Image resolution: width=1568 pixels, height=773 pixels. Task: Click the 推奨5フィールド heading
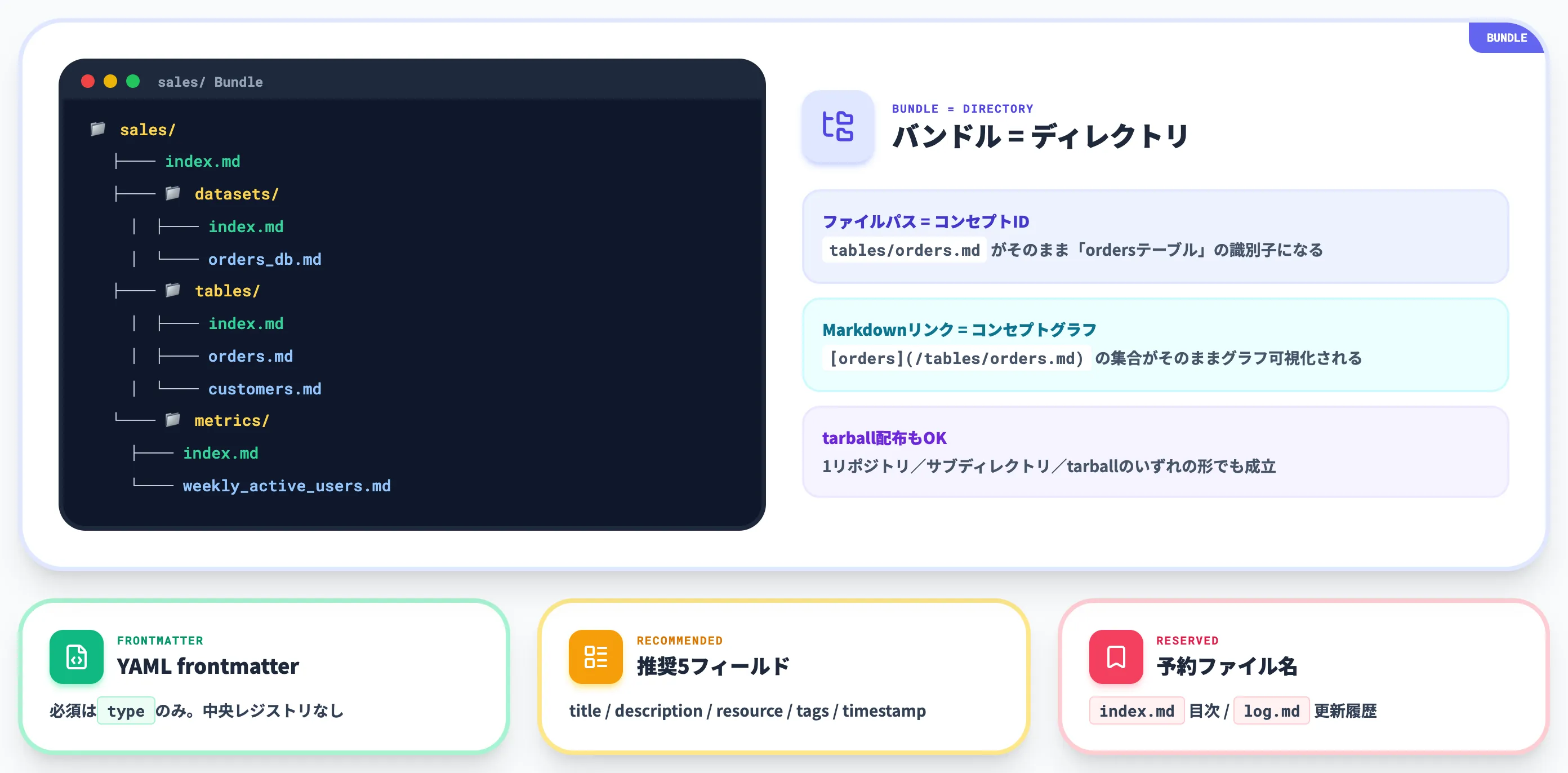pos(713,667)
